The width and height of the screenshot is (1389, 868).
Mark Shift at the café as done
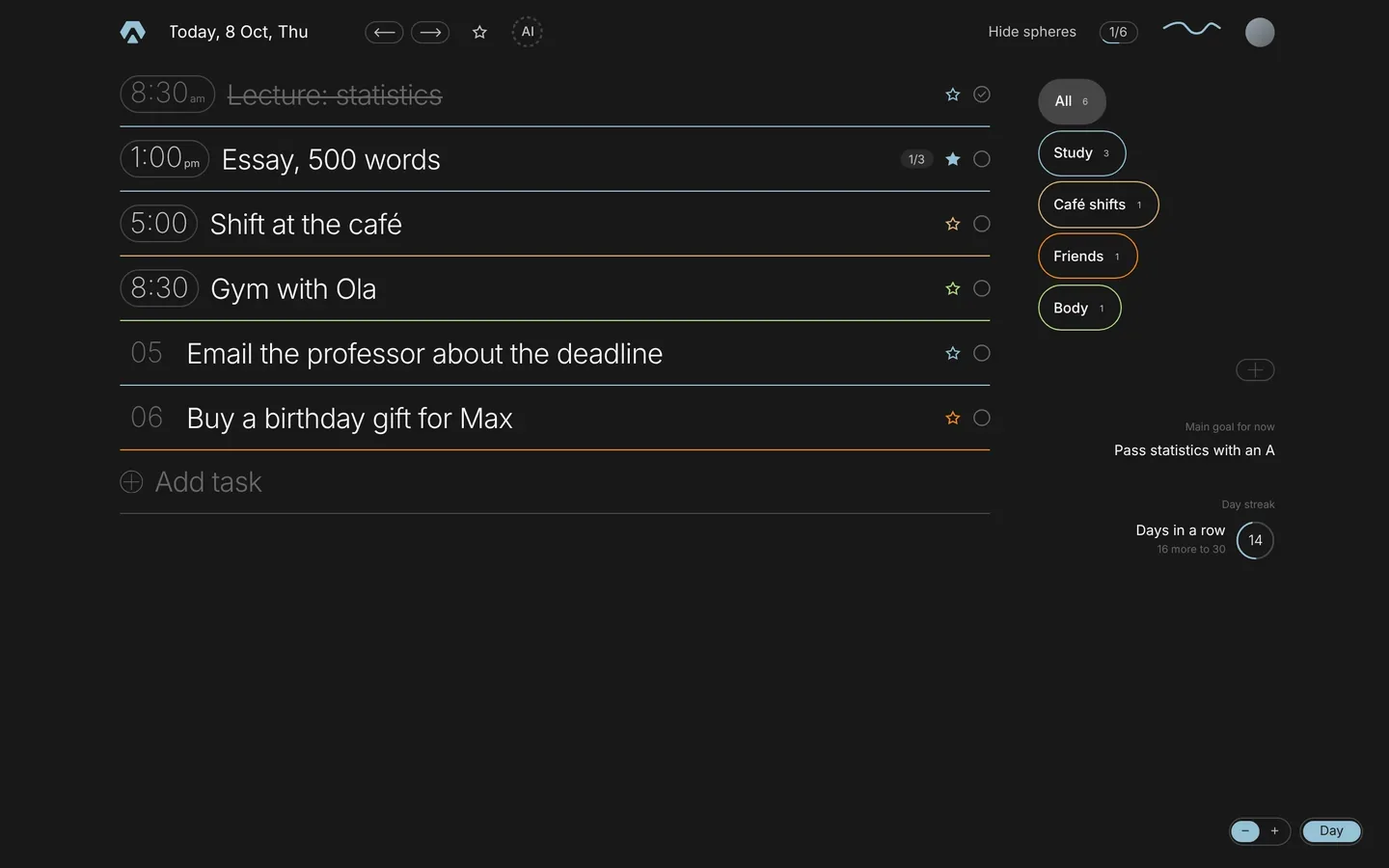(x=982, y=224)
